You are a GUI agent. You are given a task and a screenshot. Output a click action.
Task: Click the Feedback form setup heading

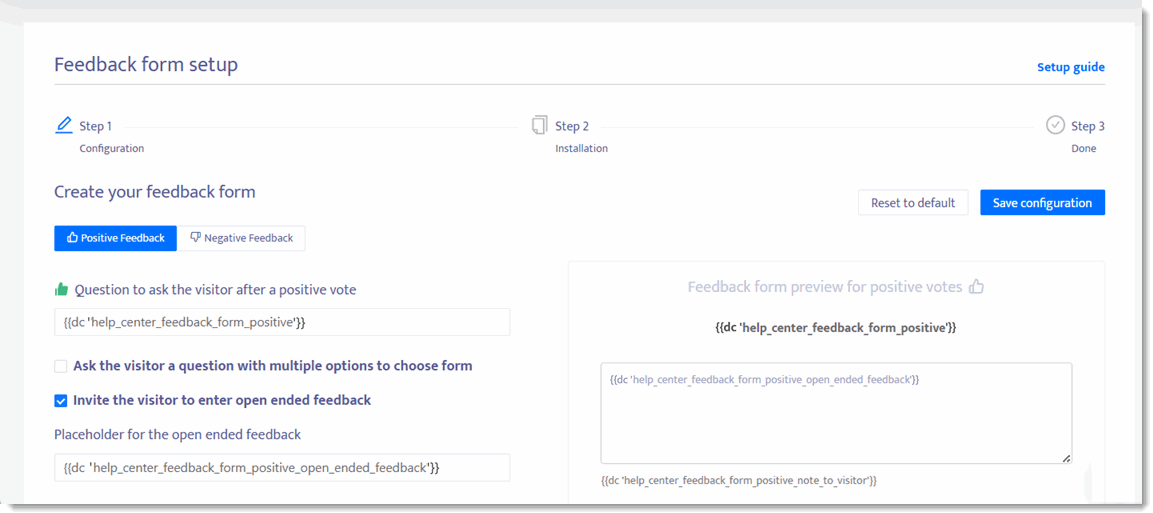146,65
